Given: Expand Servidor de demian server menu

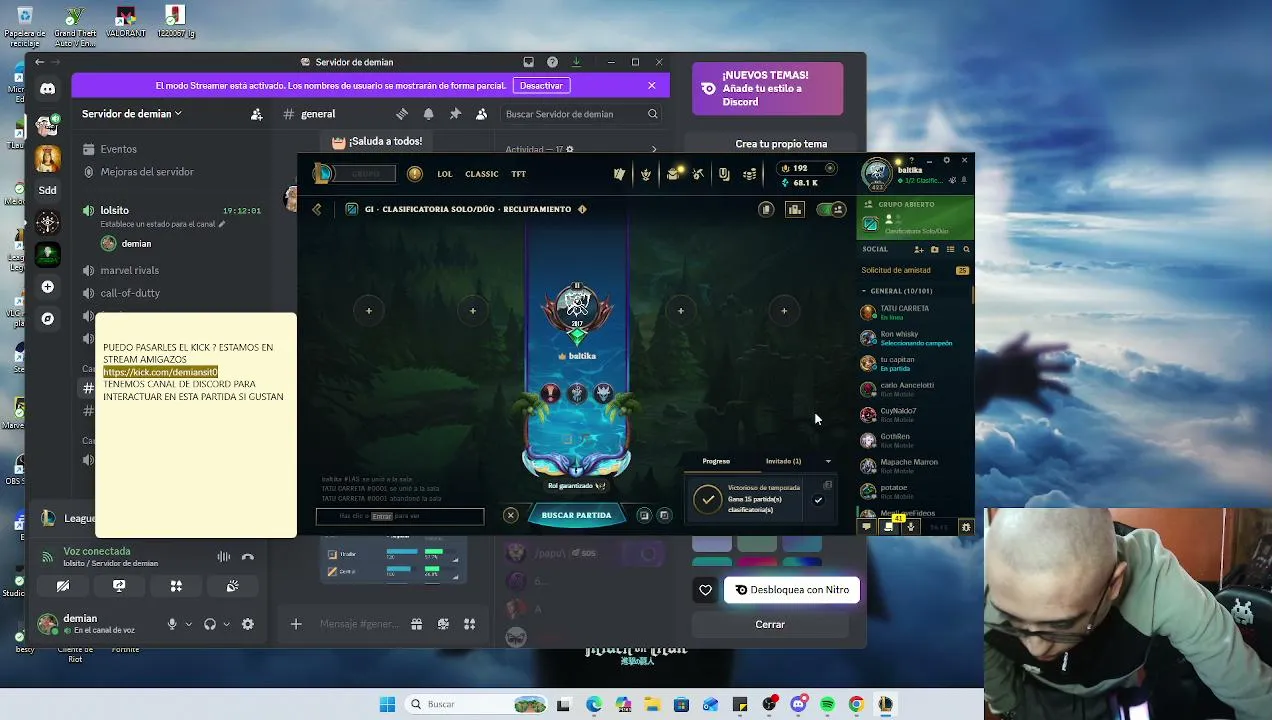Looking at the screenshot, I should click(x=132, y=114).
